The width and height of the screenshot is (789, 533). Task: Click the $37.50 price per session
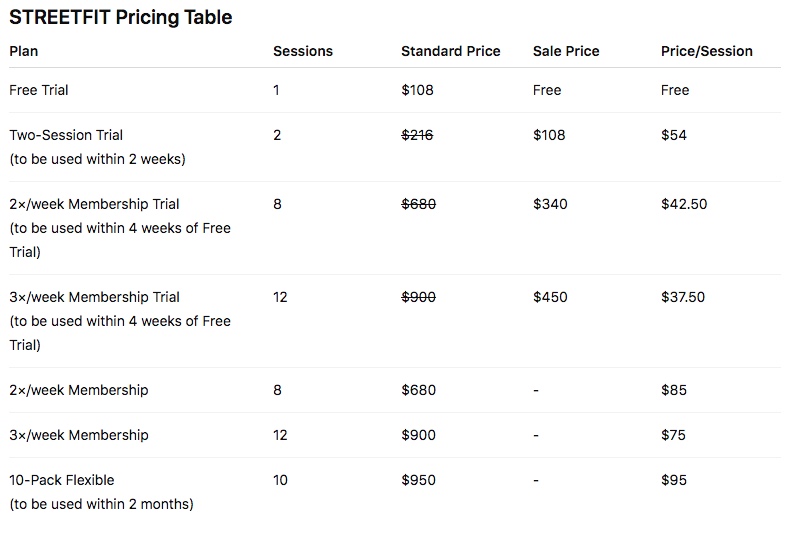click(683, 297)
